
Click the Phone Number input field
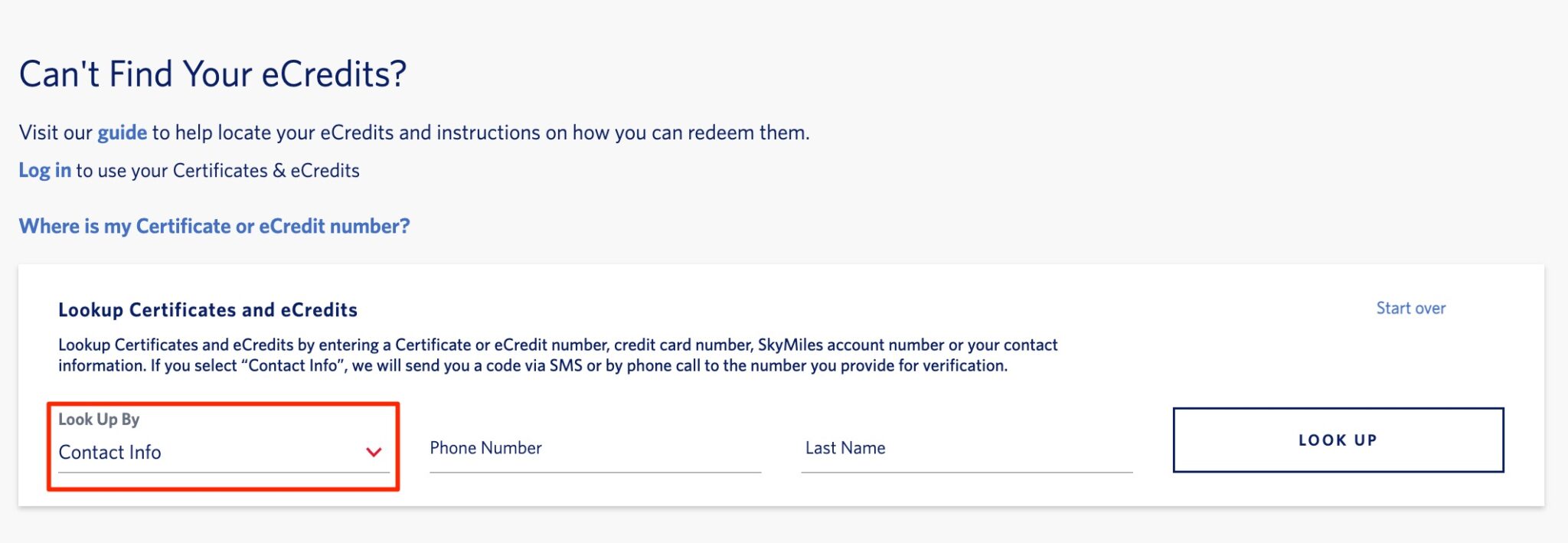(596, 452)
